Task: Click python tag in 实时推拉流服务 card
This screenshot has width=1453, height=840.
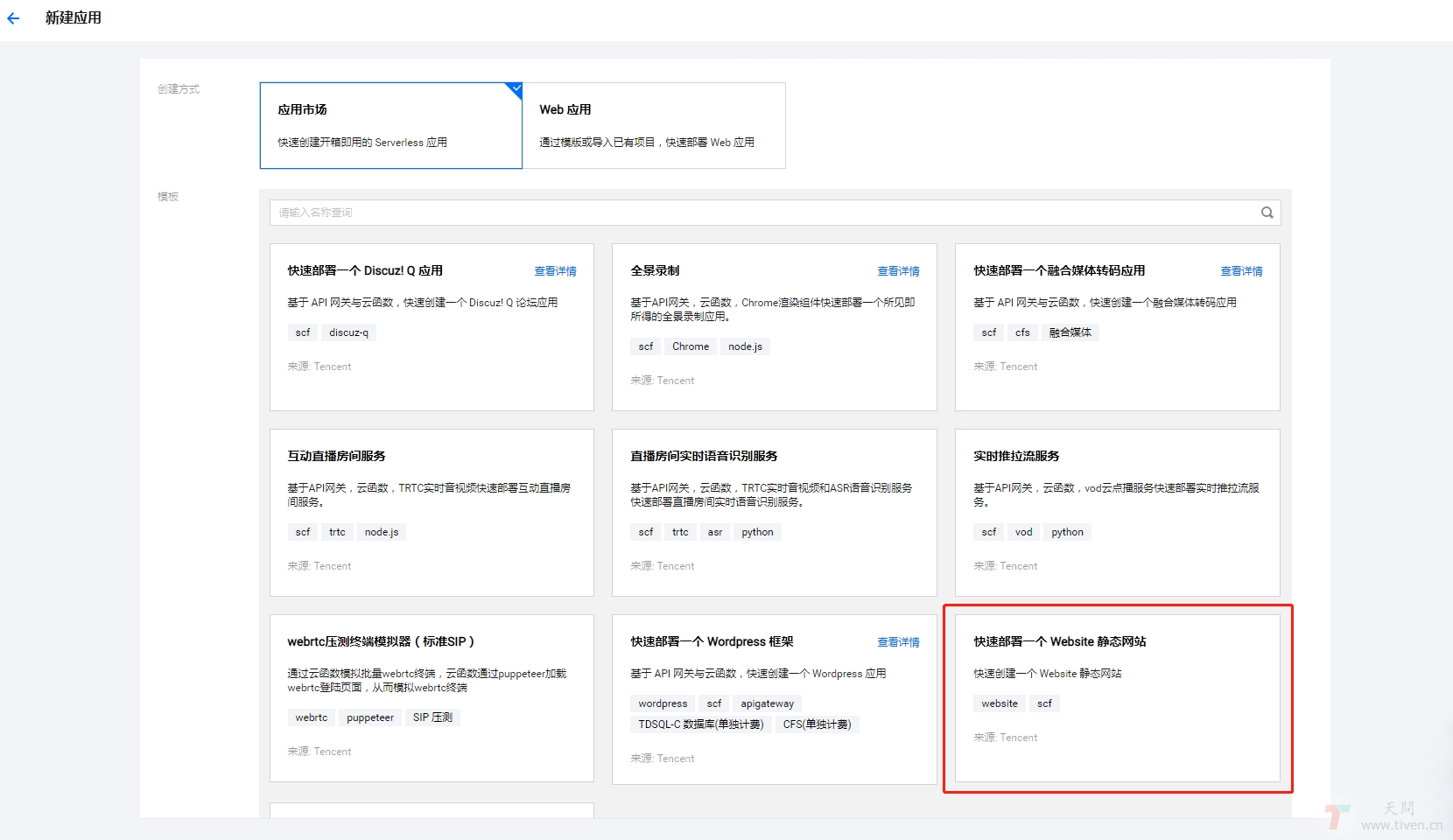Action: [x=1067, y=532]
